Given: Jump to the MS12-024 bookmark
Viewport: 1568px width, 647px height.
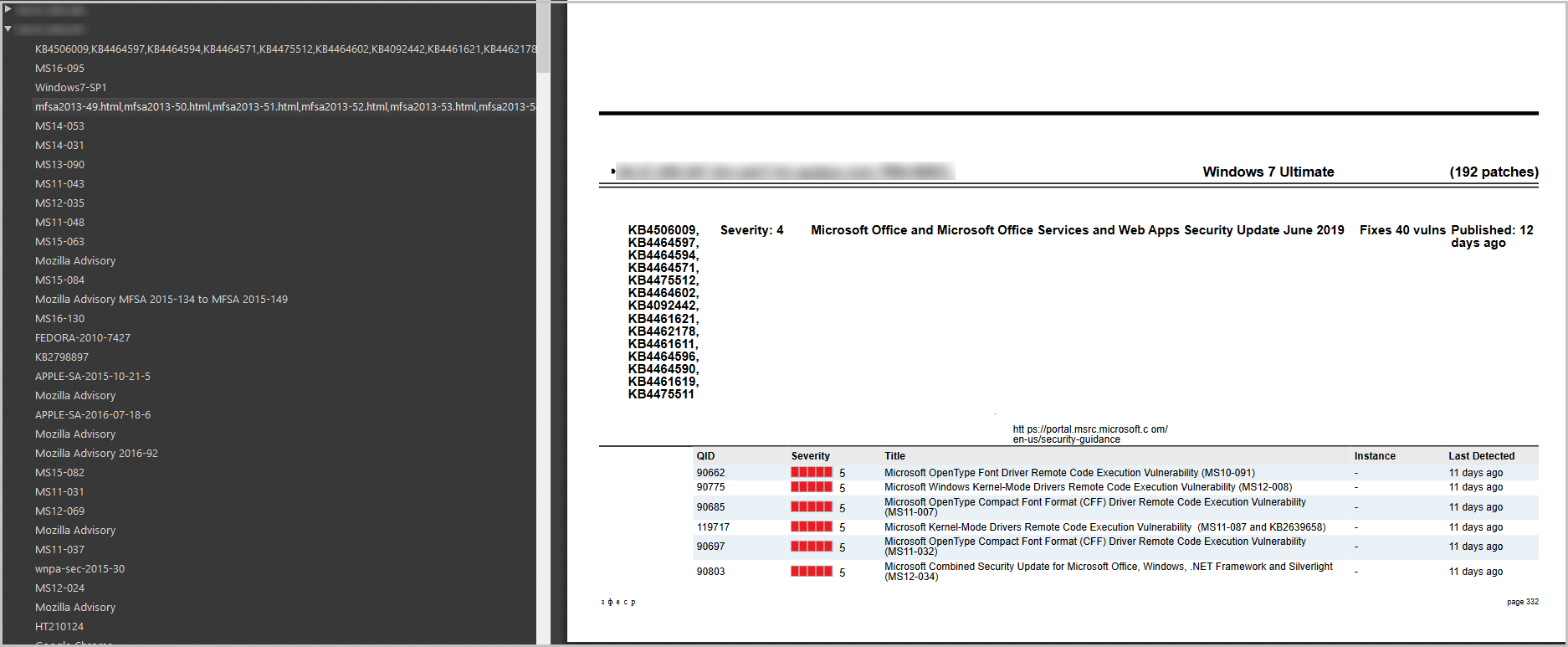Looking at the screenshot, I should [59, 588].
